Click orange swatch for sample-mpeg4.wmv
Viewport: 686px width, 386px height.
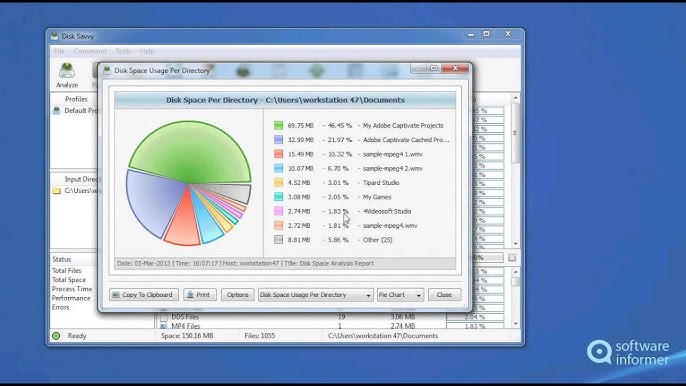pyautogui.click(x=278, y=225)
